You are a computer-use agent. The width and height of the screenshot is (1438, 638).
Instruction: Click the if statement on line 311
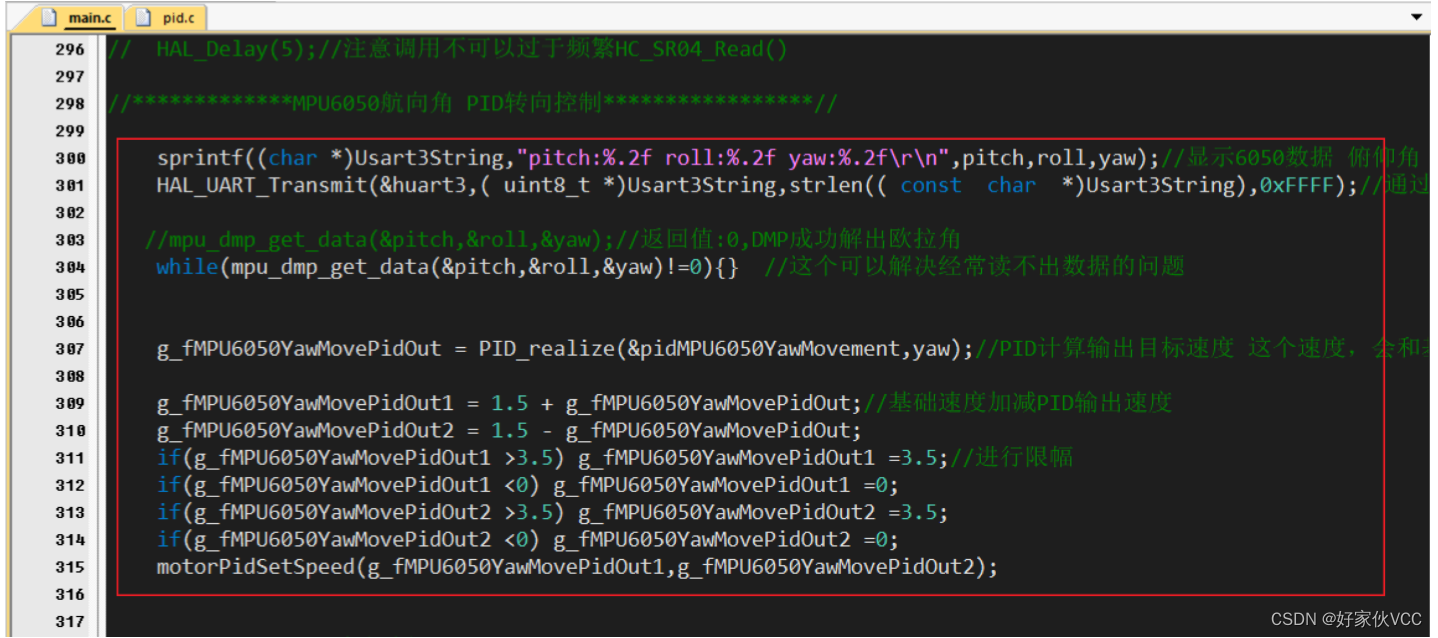[x=553, y=457]
